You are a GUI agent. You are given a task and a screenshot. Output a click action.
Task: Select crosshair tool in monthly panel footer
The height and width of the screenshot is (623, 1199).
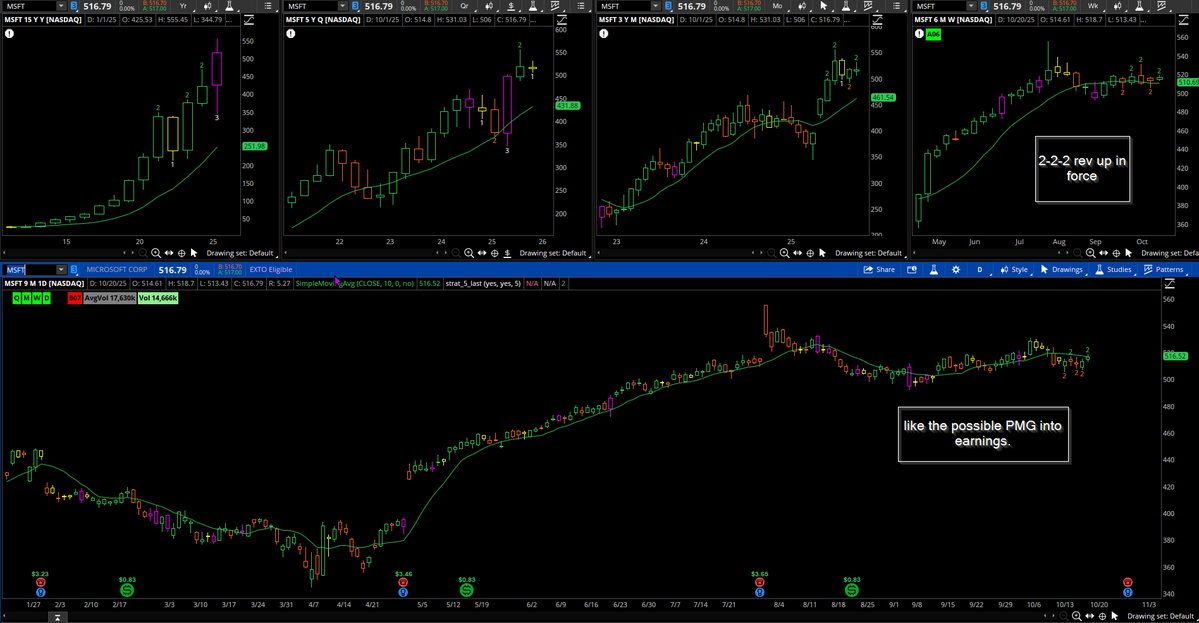click(810, 253)
